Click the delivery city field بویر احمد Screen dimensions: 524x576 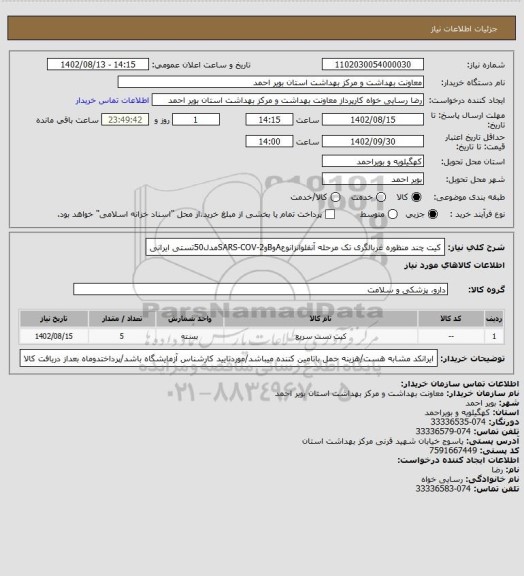pos(373,179)
